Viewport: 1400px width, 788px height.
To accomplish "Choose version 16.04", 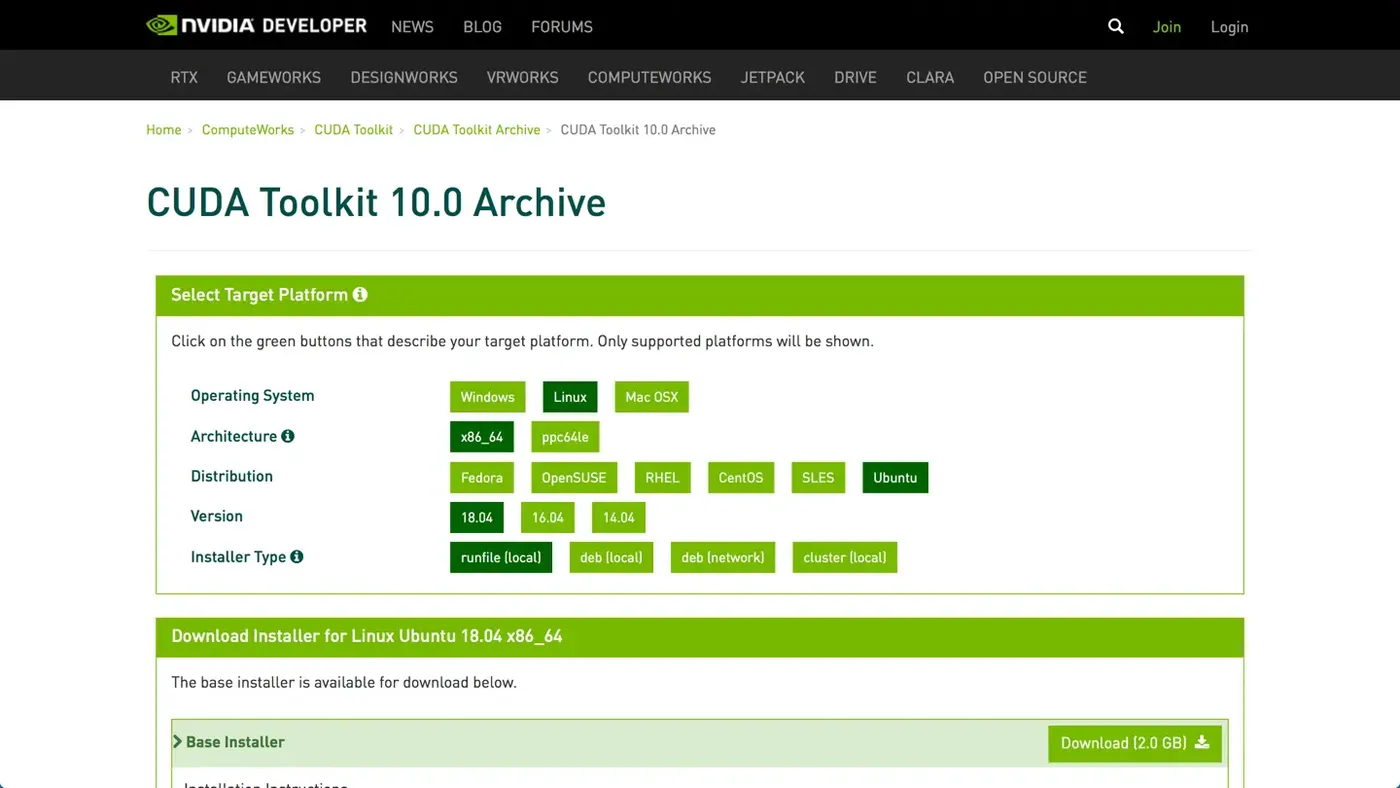I will (548, 517).
